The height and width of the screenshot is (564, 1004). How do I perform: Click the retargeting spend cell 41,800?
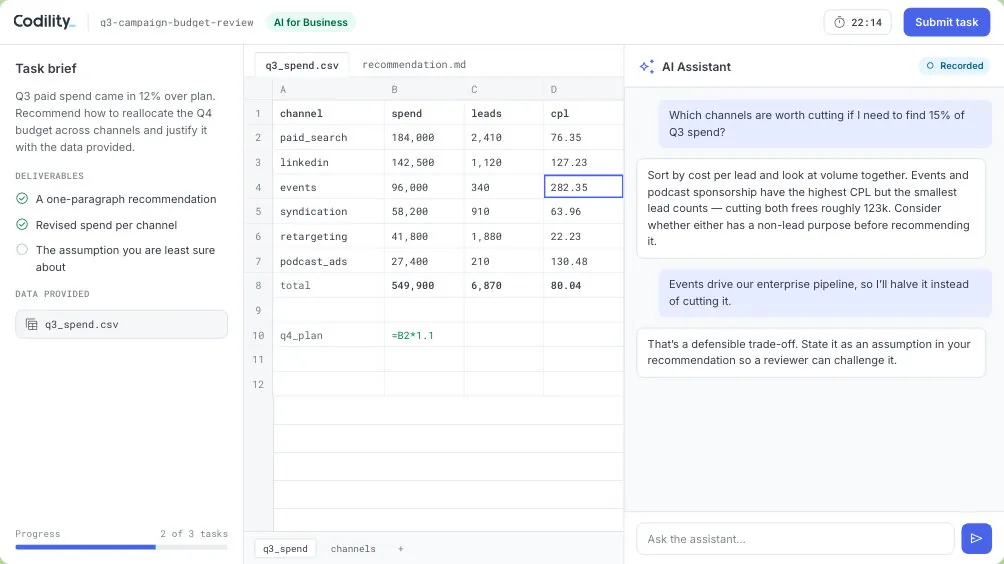pos(425,236)
